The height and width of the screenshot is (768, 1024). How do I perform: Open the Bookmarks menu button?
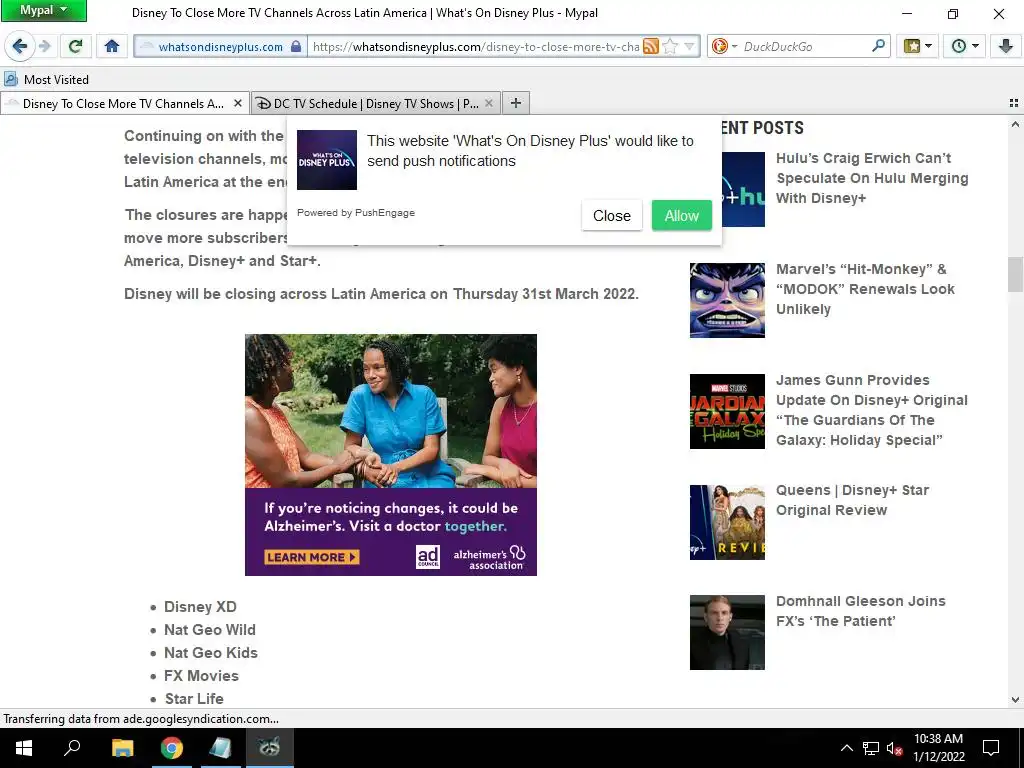click(918, 46)
